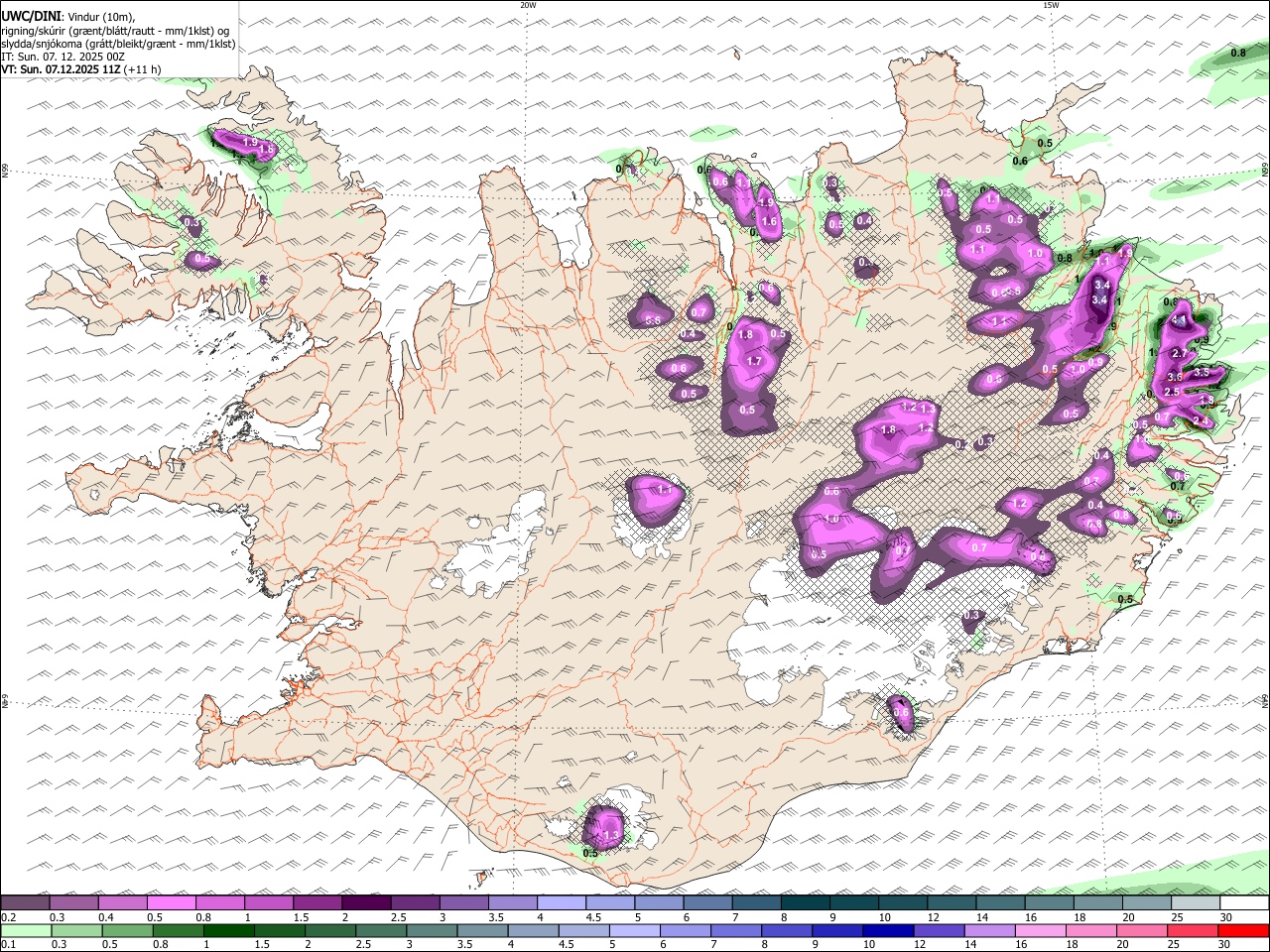
Task: Click the '15W' longitude label at top
Action: point(1050,5)
